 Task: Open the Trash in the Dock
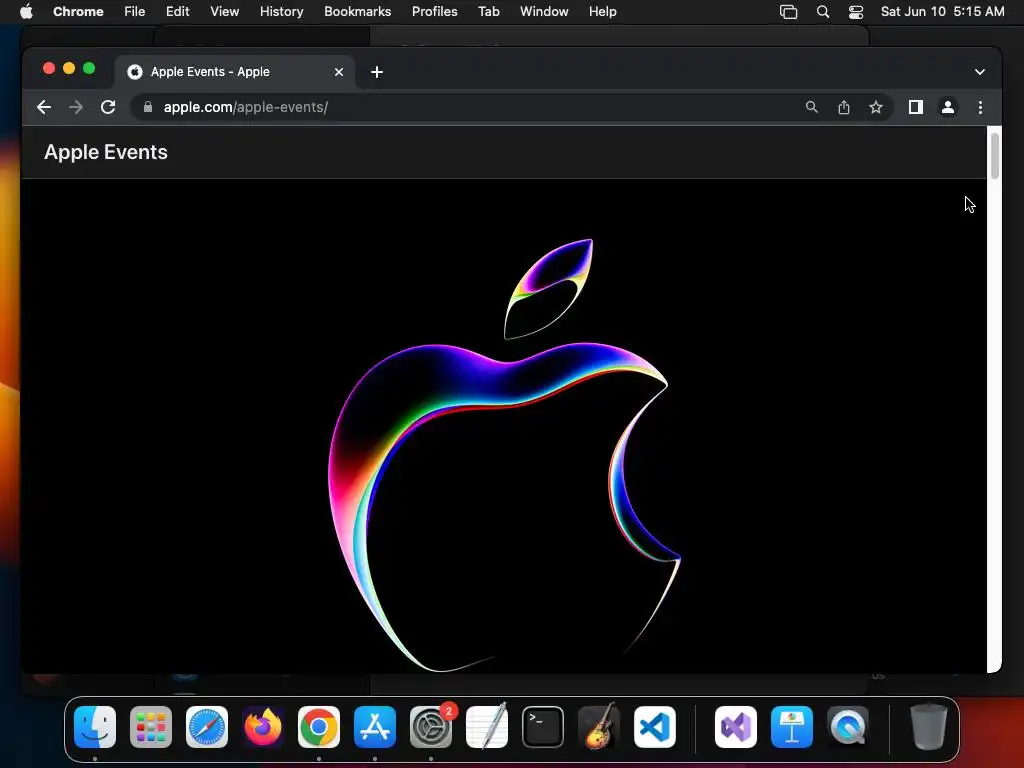coord(929,727)
